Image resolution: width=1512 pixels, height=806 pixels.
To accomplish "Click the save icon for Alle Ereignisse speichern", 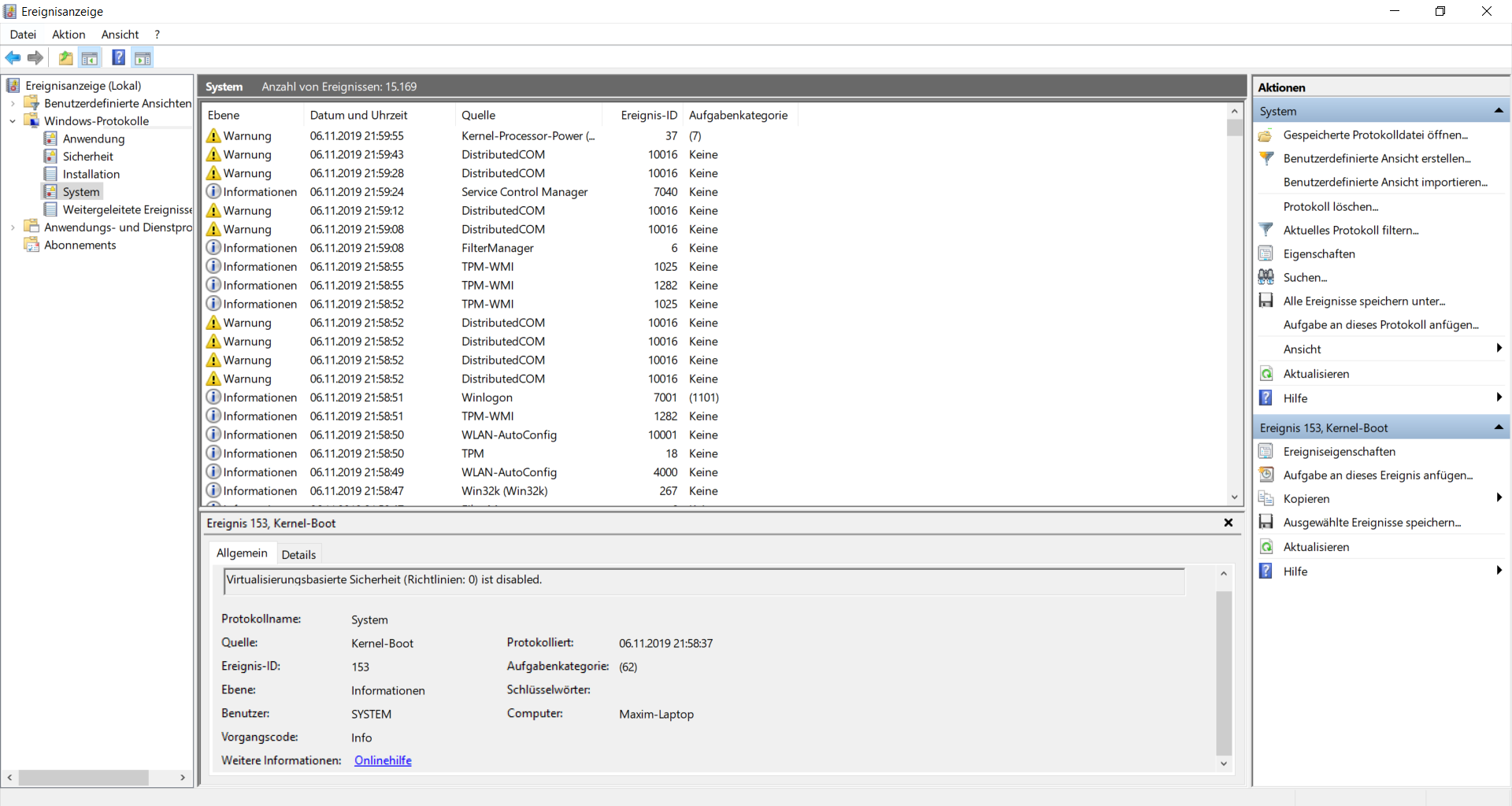I will coord(1266,301).
